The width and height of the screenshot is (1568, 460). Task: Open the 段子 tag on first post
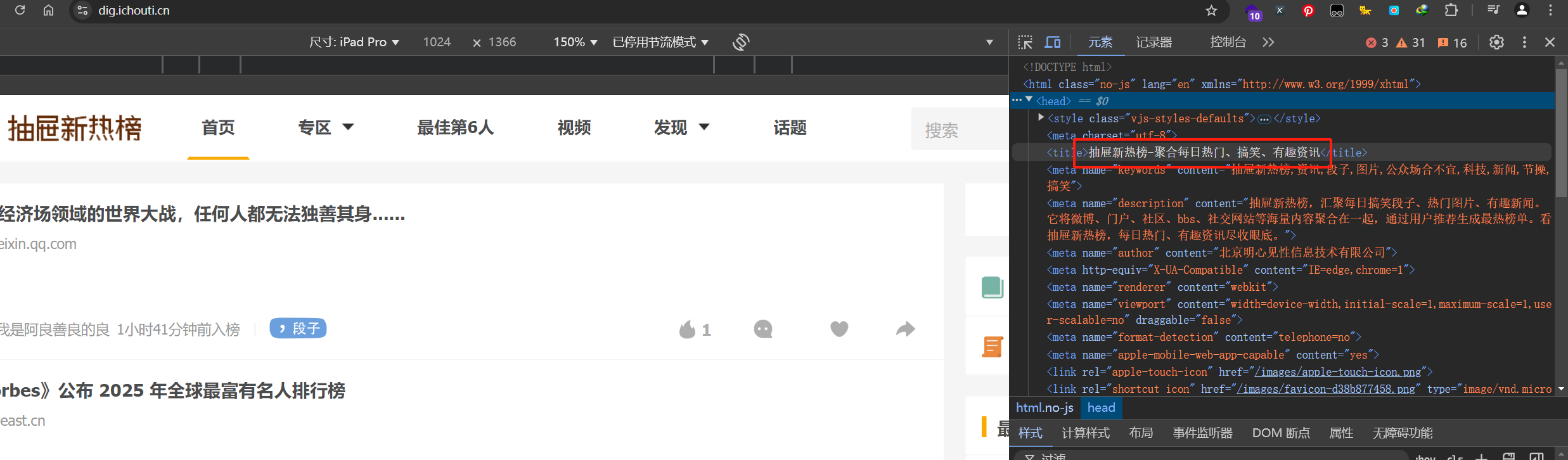pos(298,328)
